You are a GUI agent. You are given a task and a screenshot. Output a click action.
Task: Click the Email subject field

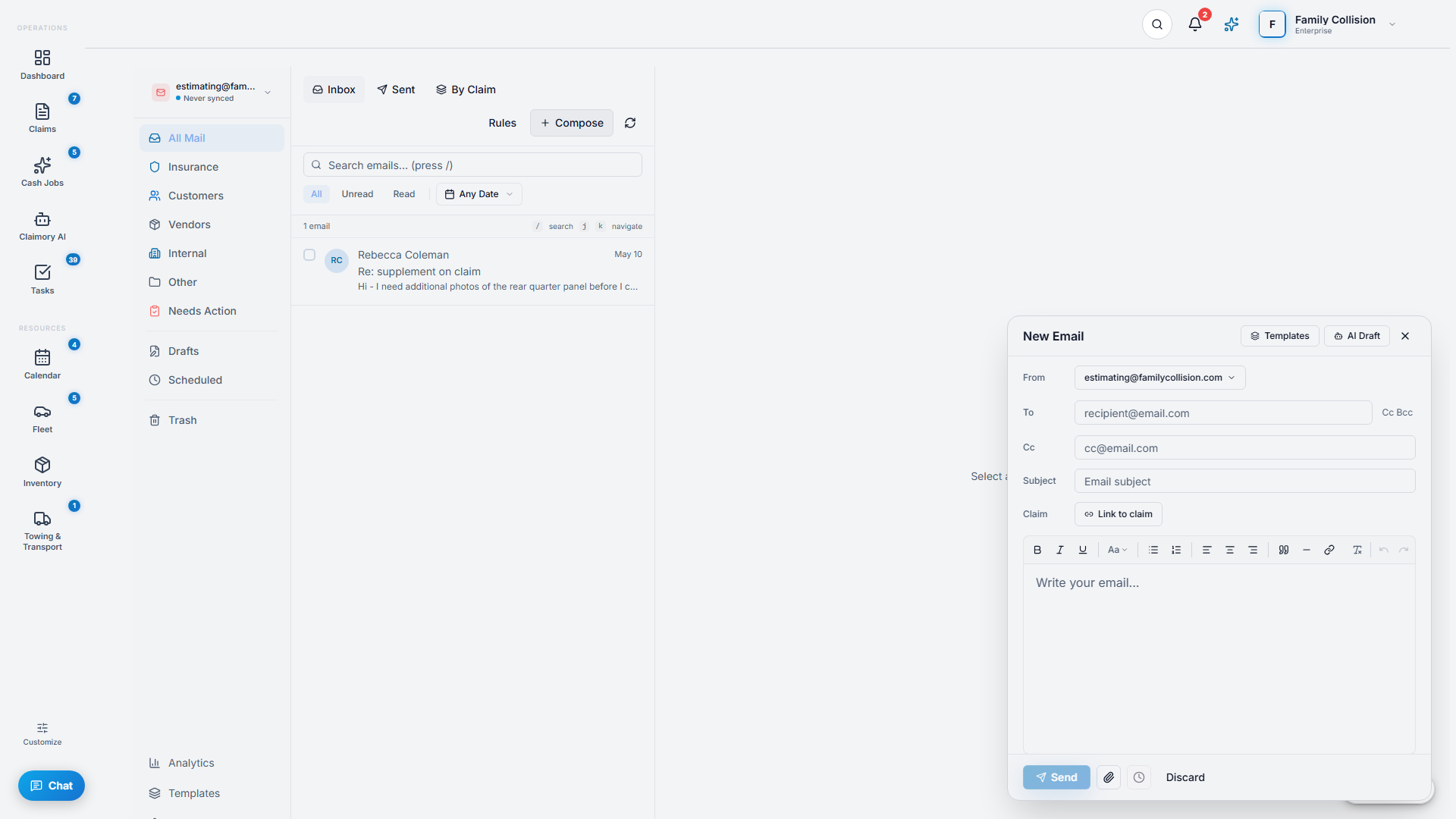[1244, 482]
